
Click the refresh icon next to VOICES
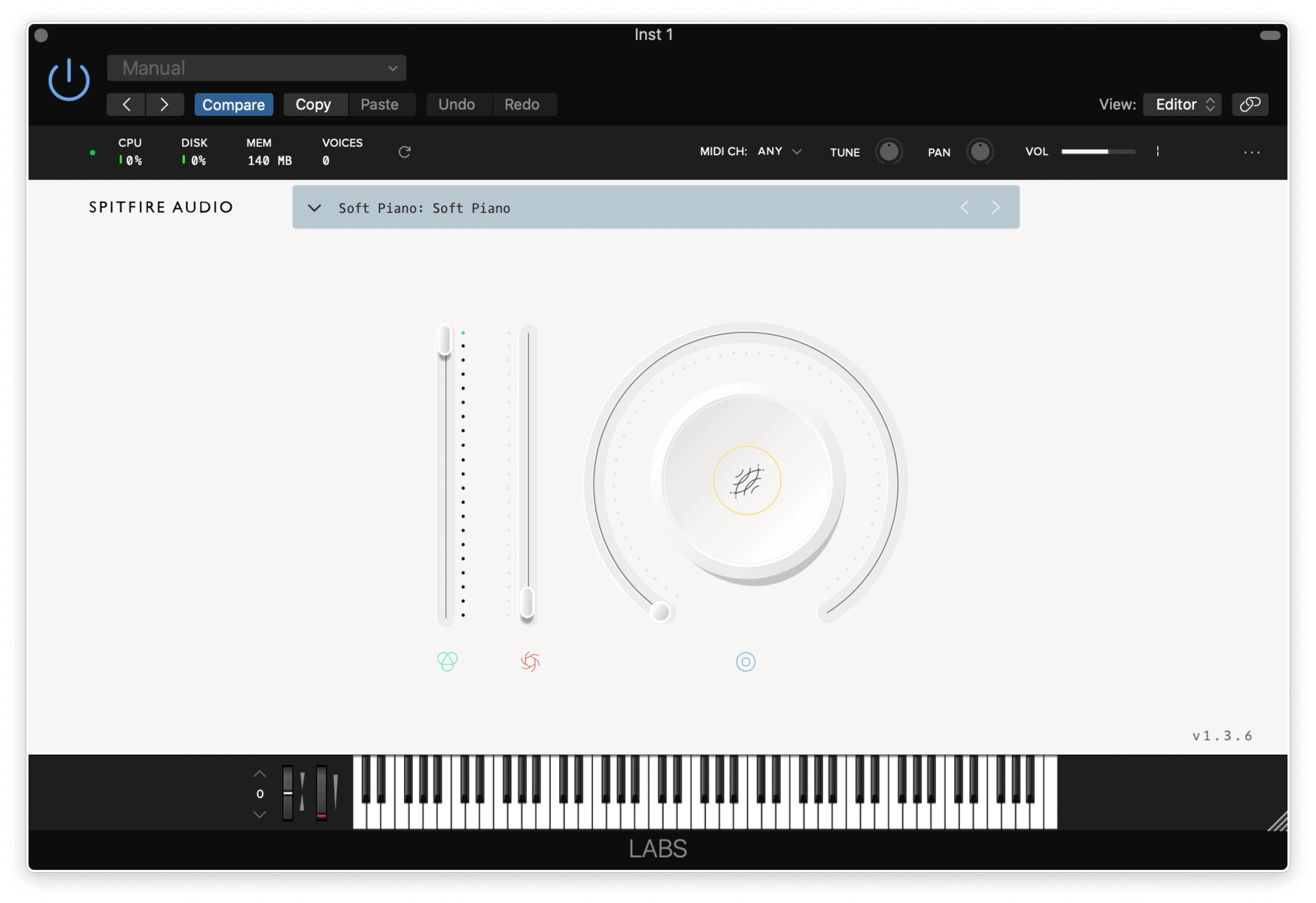point(404,152)
